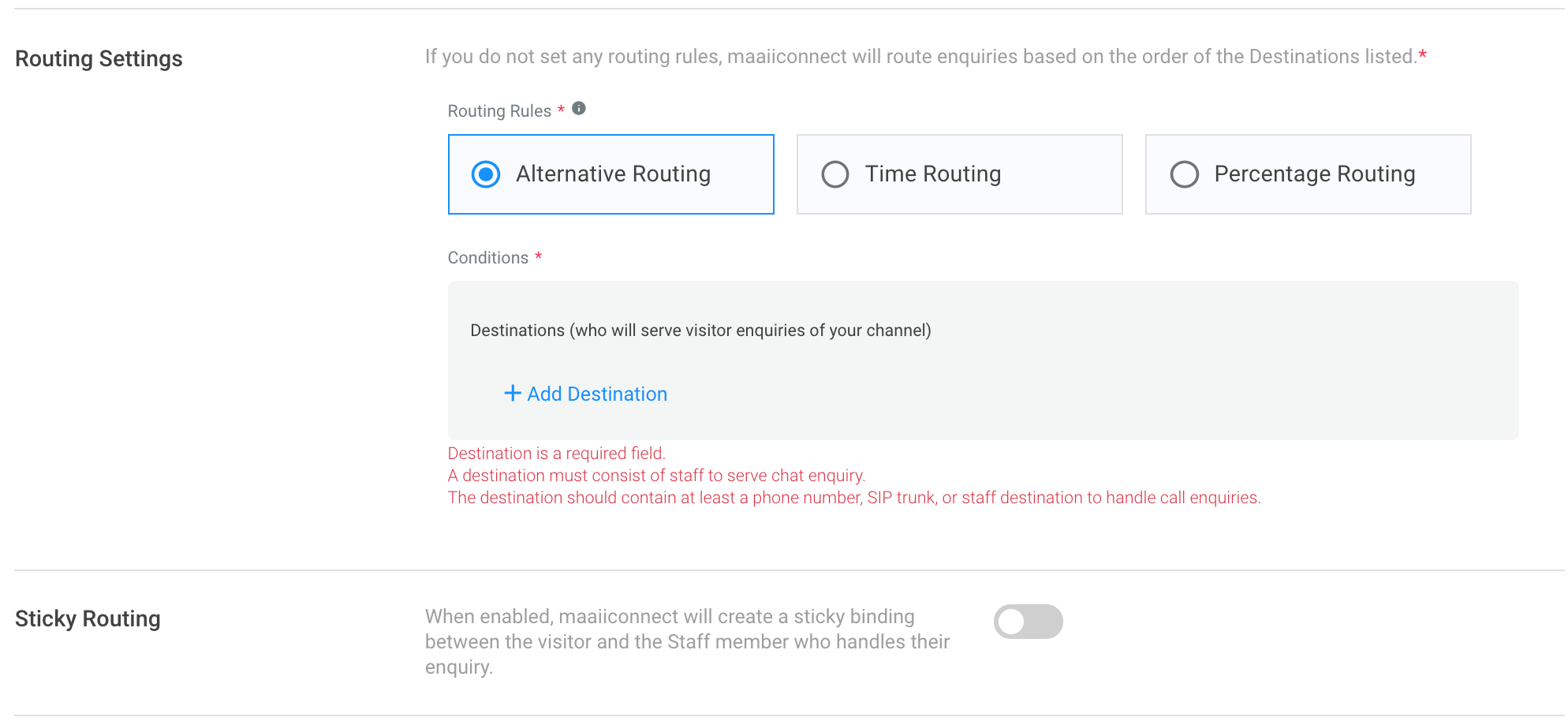Click the Sticky Routing section heading

point(88,618)
